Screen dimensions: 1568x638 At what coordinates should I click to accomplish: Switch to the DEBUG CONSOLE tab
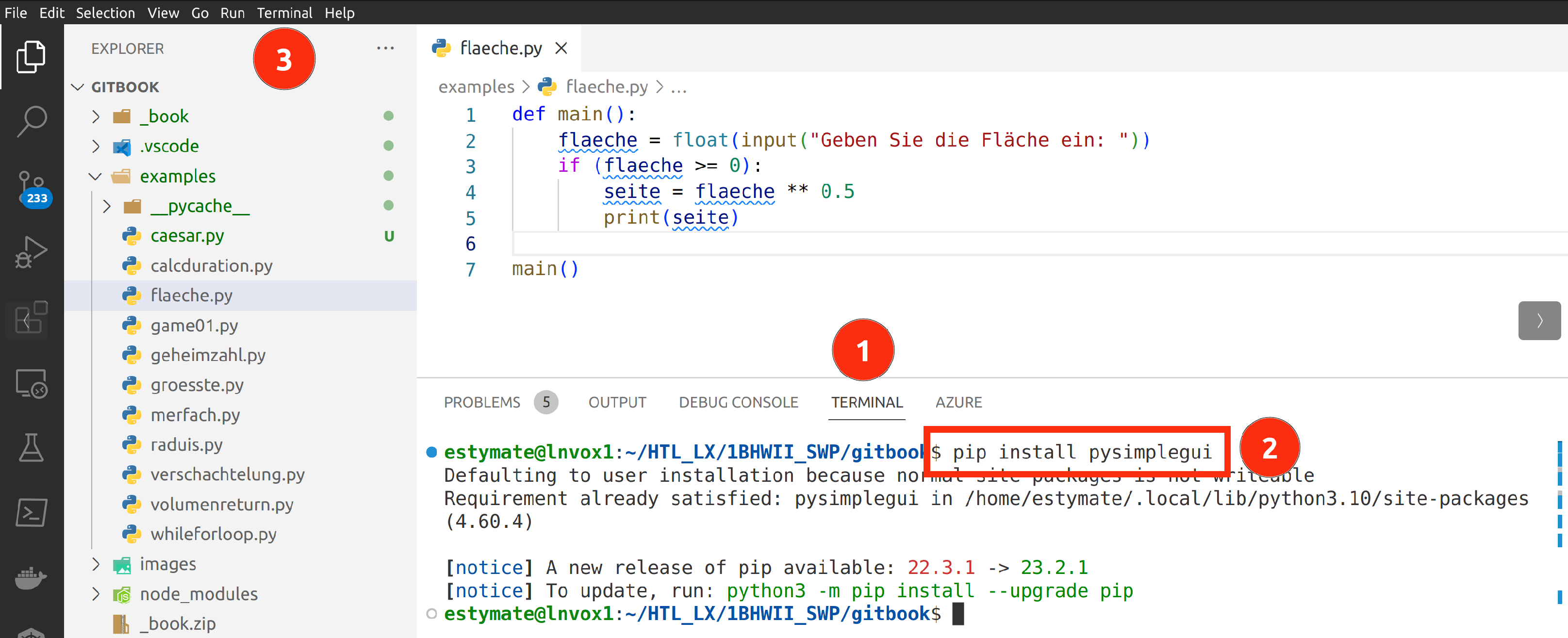738,402
